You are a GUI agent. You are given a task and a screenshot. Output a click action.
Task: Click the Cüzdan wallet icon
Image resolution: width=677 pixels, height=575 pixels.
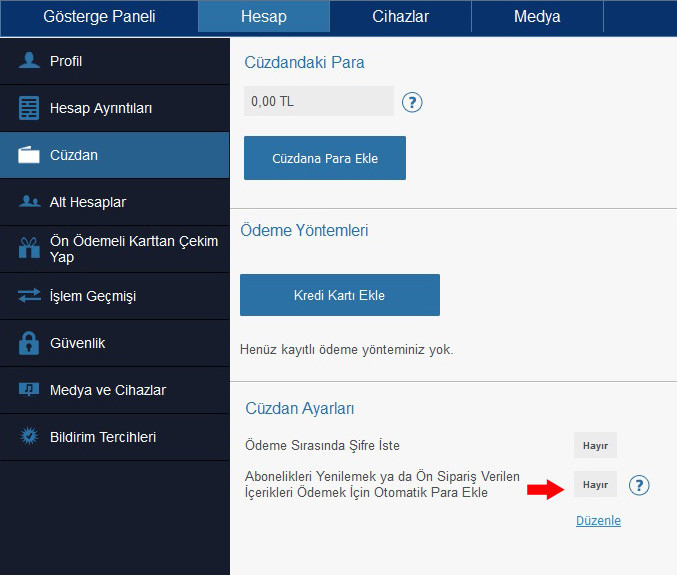click(x=29, y=155)
